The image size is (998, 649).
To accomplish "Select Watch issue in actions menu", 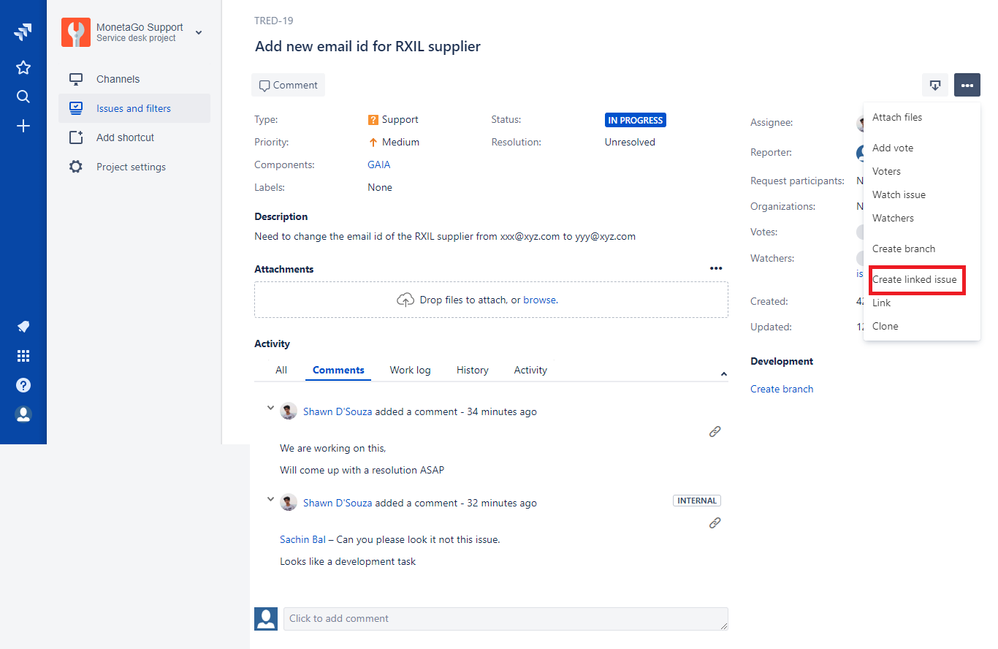I will pyautogui.click(x=899, y=195).
